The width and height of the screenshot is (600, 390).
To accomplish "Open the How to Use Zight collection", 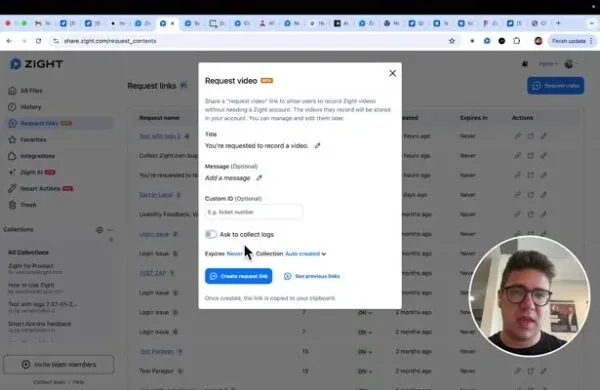I will tap(31, 285).
